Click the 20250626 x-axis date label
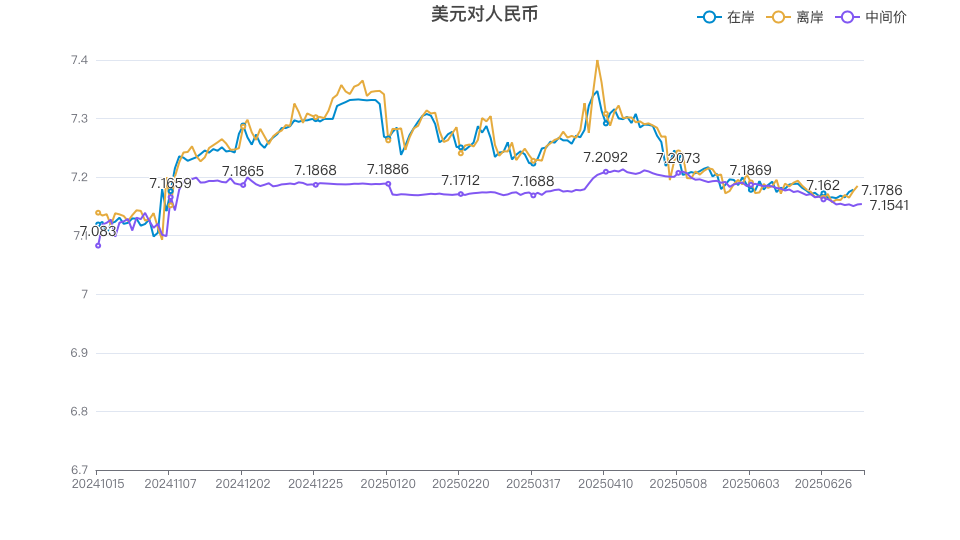 click(821, 484)
